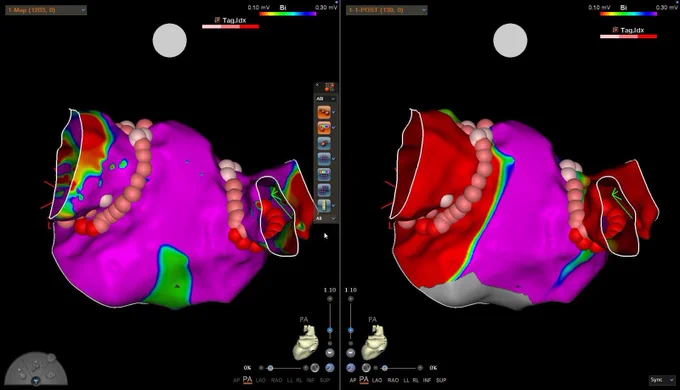Image resolution: width=680 pixels, height=390 pixels.
Task: Select PA view in right pane
Action: (364, 380)
